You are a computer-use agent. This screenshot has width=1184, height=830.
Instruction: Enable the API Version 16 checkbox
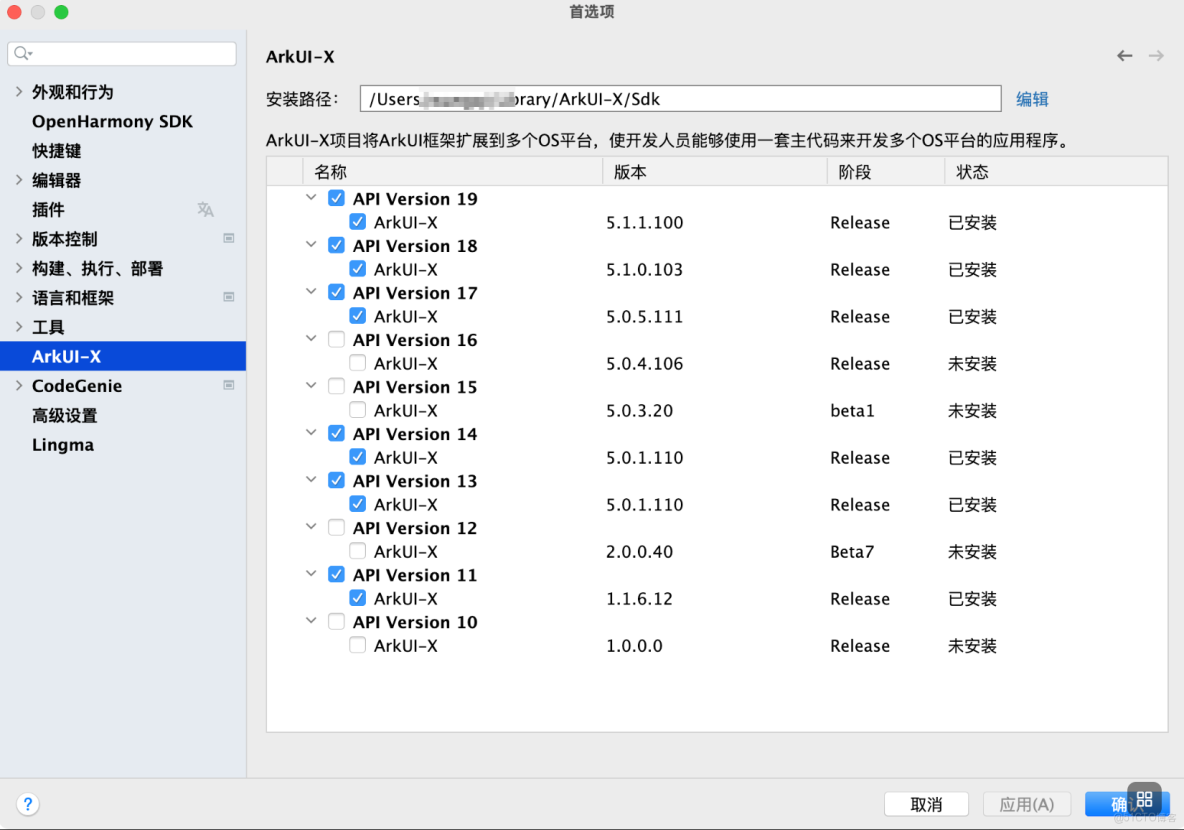(336, 339)
